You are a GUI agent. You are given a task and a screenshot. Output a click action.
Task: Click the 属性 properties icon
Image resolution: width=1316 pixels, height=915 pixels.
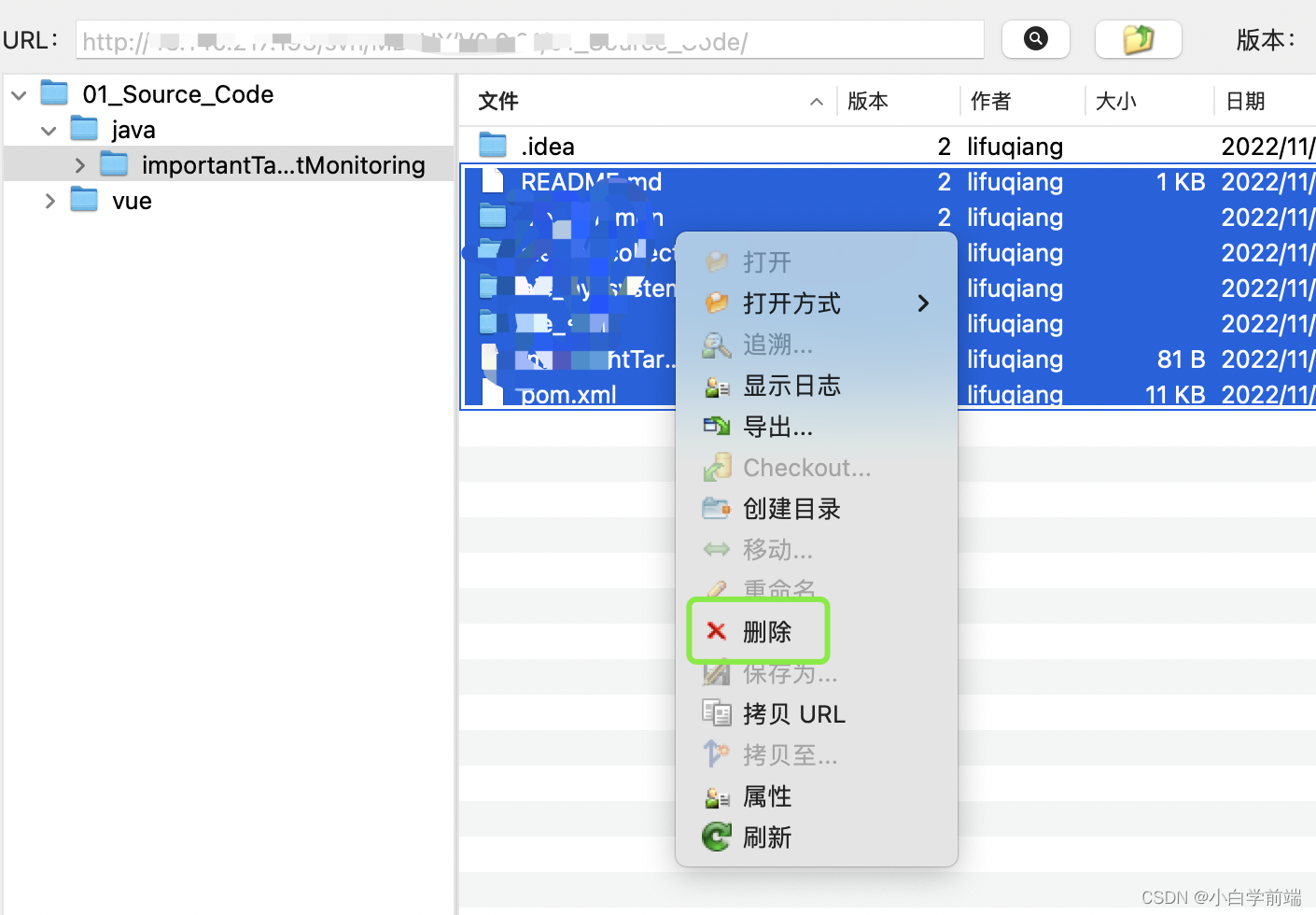point(716,795)
